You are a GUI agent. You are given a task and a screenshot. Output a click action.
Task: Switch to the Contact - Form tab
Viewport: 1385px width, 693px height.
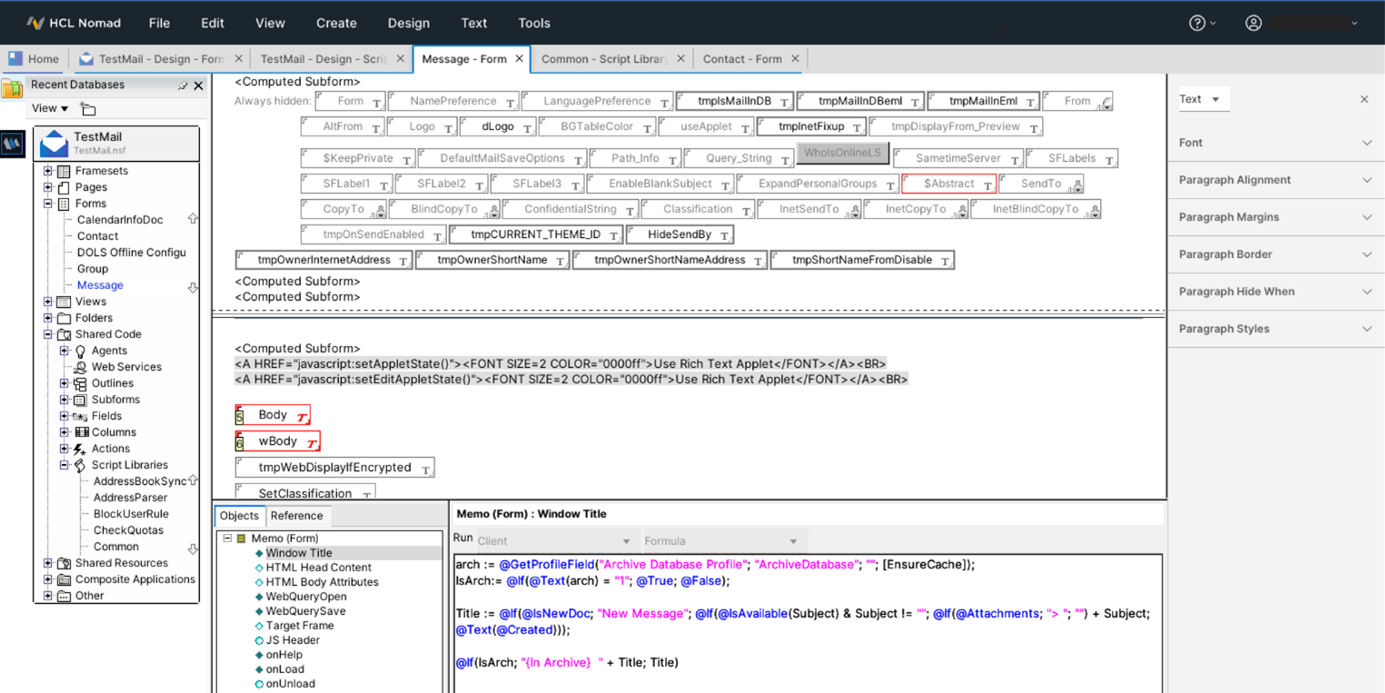click(742, 59)
